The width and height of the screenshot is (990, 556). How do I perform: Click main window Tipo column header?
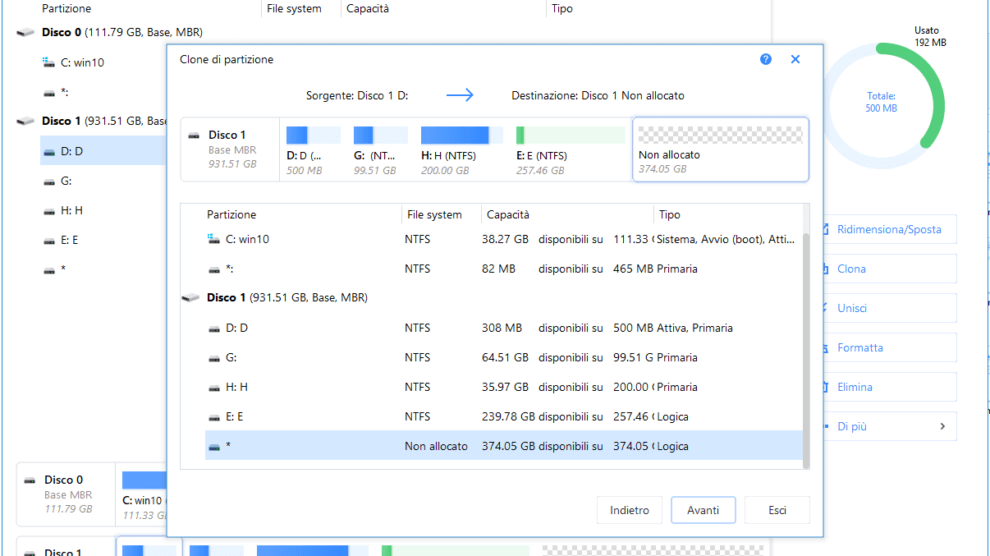pyautogui.click(x=562, y=9)
